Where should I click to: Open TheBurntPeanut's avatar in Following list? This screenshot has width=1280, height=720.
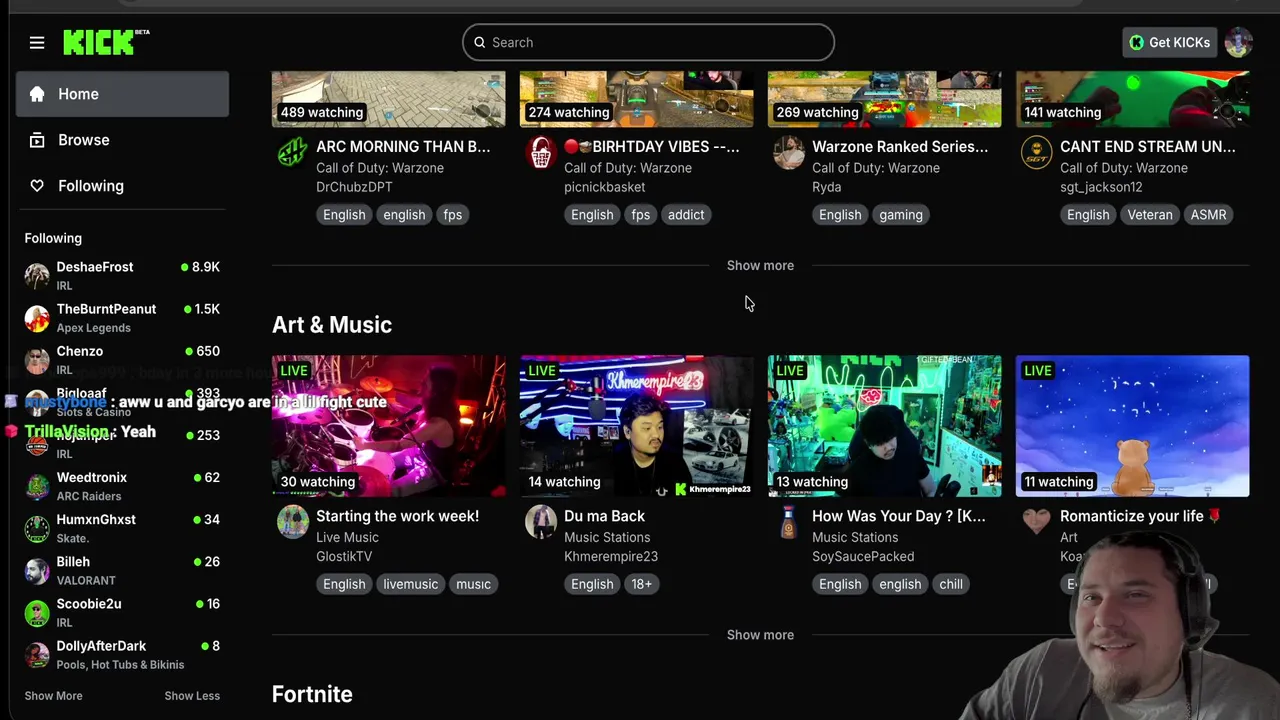(37, 317)
